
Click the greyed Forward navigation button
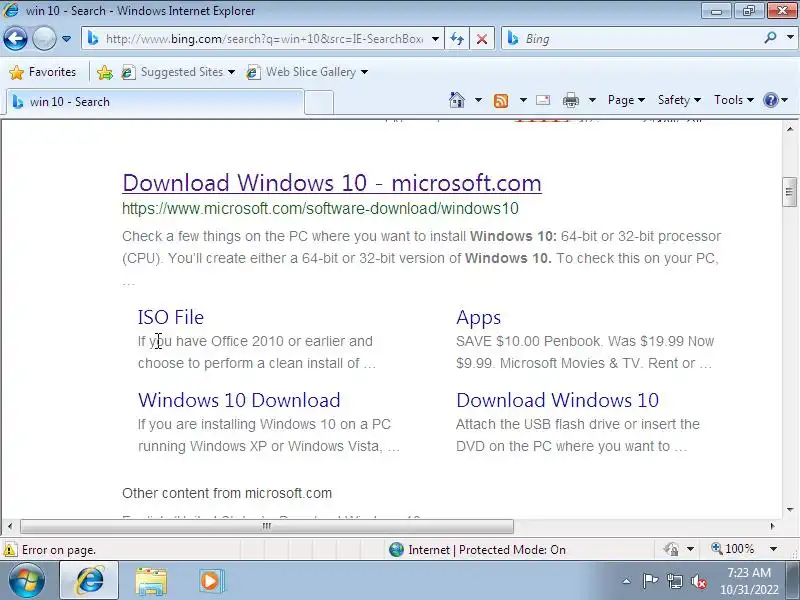(44, 39)
